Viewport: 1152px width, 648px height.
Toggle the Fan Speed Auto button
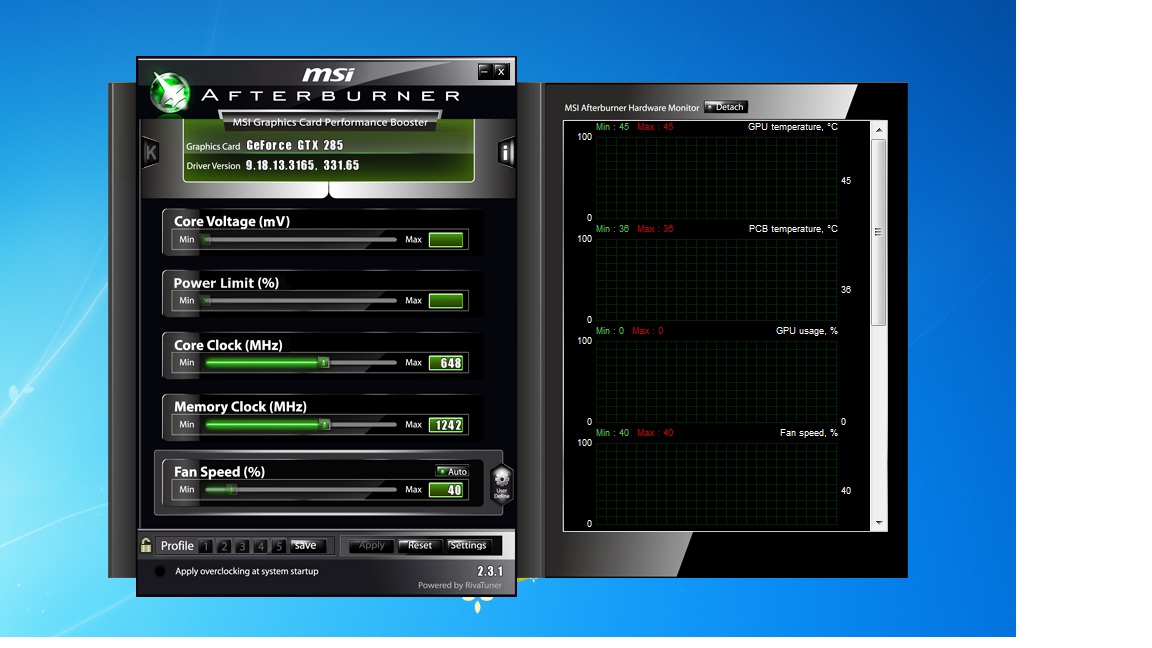[x=453, y=471]
